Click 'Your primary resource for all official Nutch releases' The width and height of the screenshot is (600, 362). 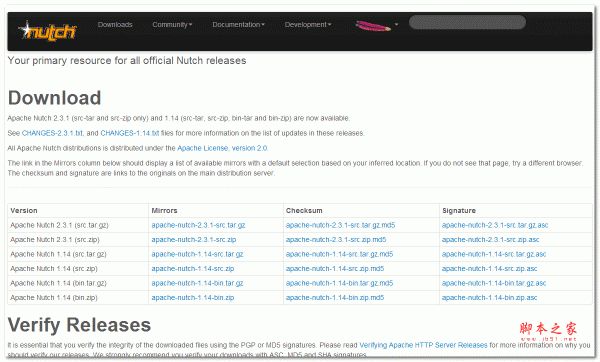(127, 60)
